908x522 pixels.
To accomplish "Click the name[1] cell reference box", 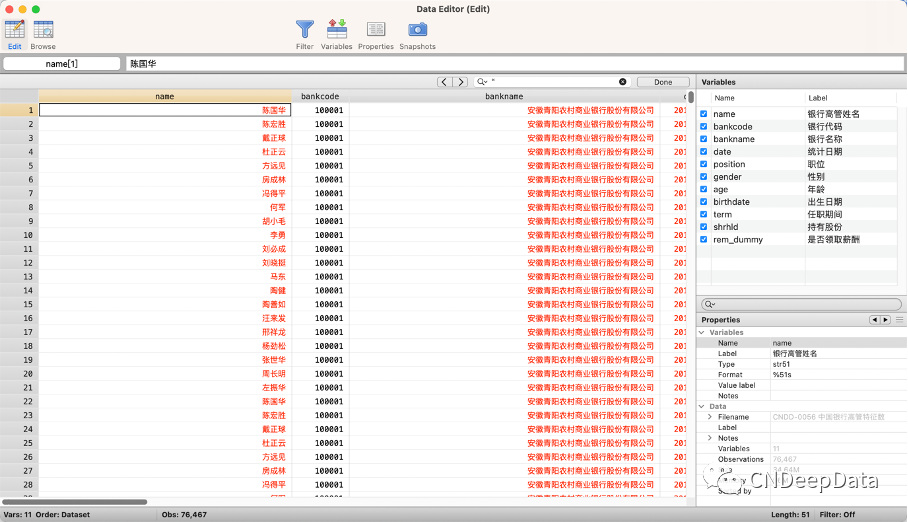I will 61,64.
